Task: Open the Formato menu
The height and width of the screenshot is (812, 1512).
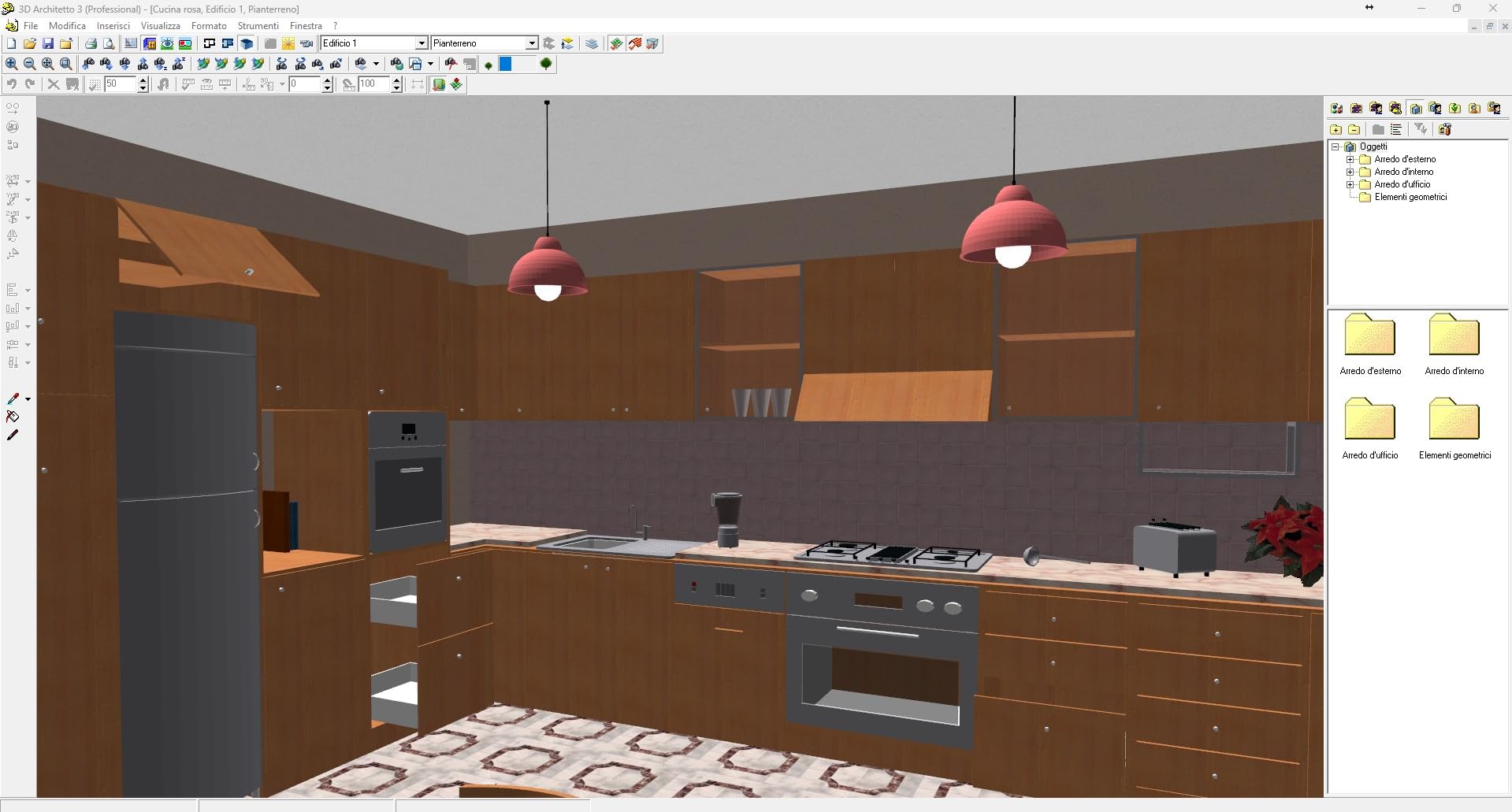Action: click(x=209, y=26)
